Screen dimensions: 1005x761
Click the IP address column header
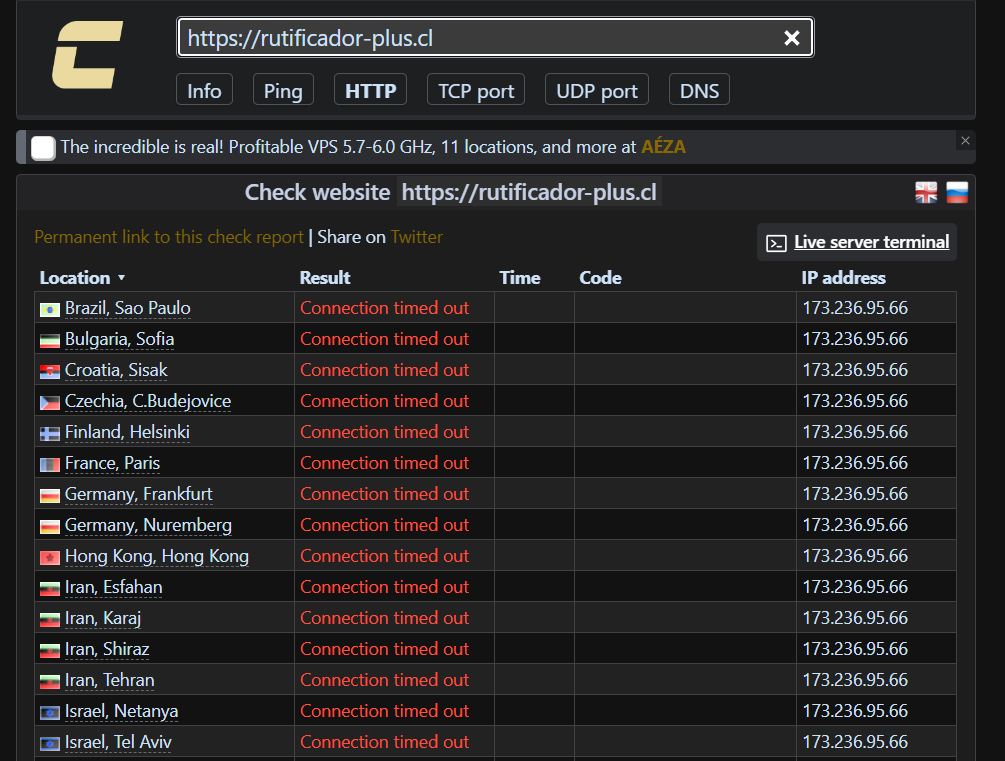[843, 278]
